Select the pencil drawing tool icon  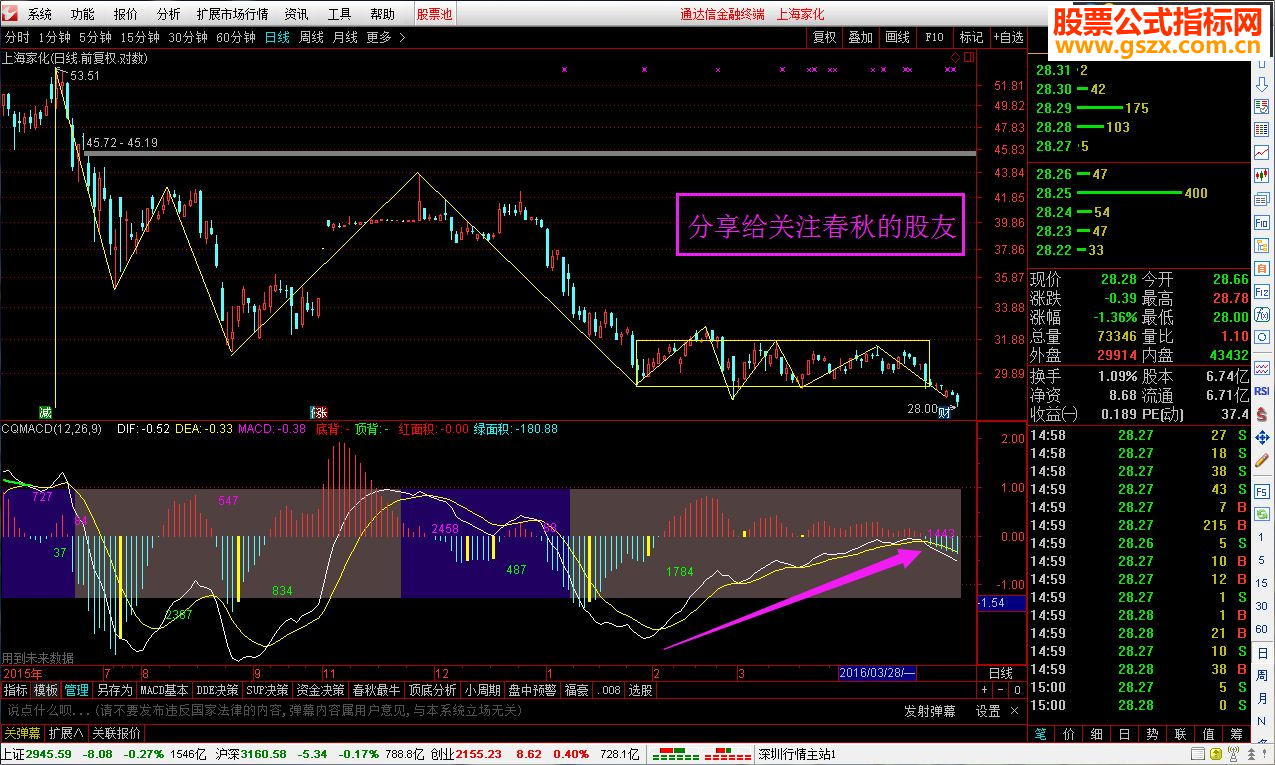1262,461
